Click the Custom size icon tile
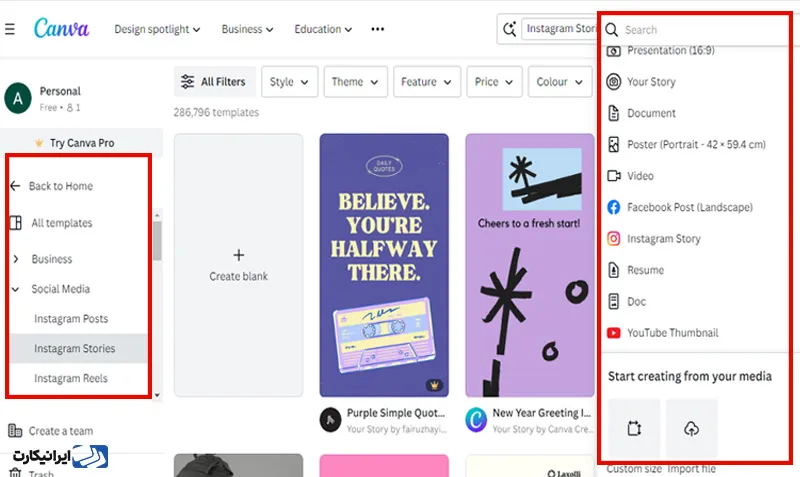This screenshot has height=477, width=800. click(x=634, y=428)
